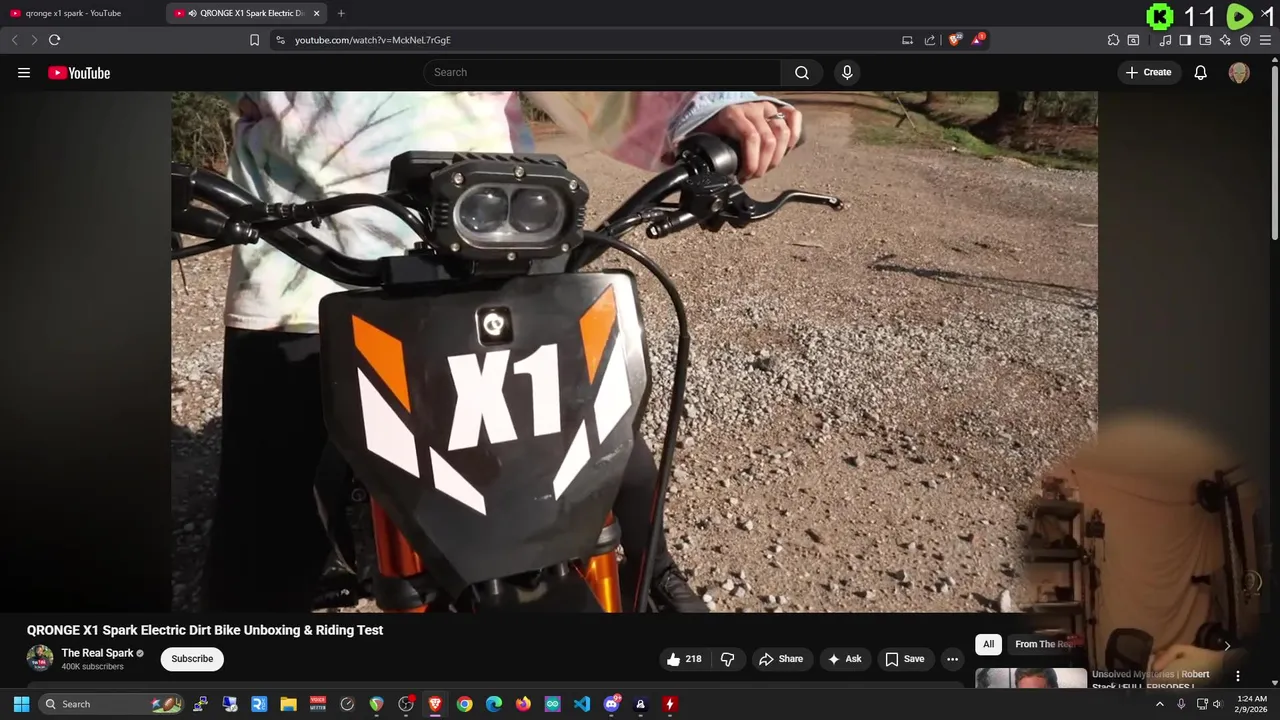Open File Explorer from the taskbar
This screenshot has width=1280, height=720.
click(288, 704)
